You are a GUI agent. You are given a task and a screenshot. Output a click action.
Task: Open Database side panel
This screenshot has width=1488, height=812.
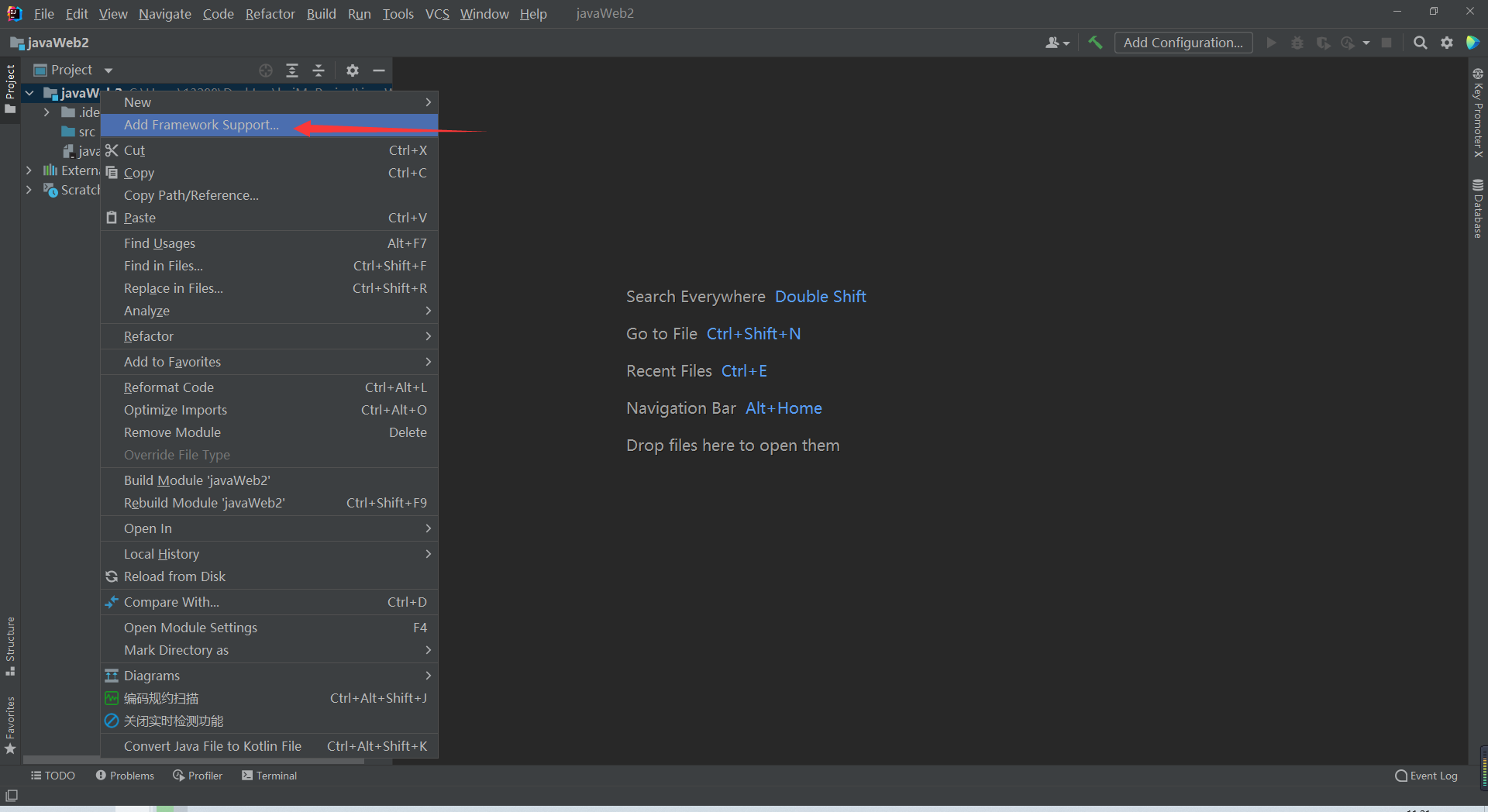click(1478, 208)
